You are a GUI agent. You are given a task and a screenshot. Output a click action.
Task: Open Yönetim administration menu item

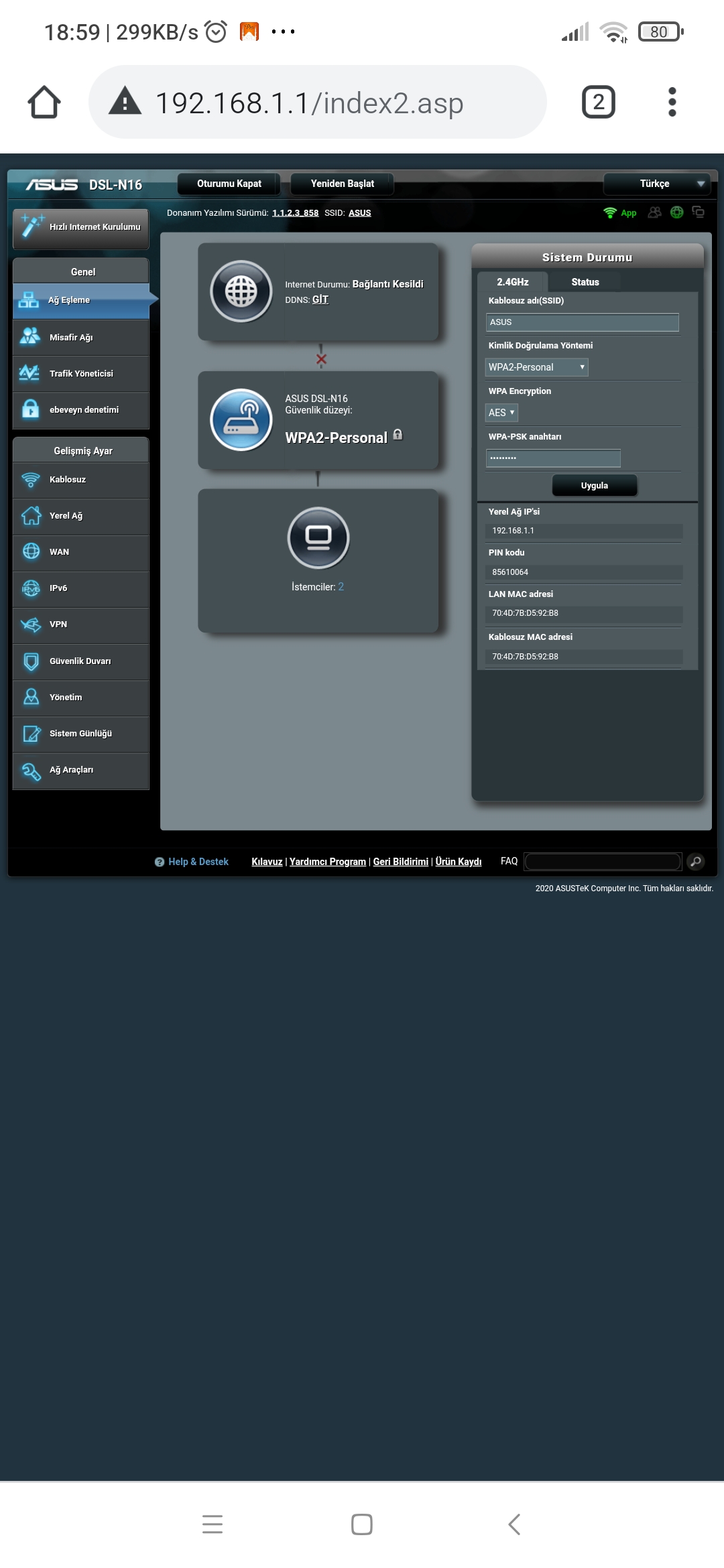click(81, 698)
